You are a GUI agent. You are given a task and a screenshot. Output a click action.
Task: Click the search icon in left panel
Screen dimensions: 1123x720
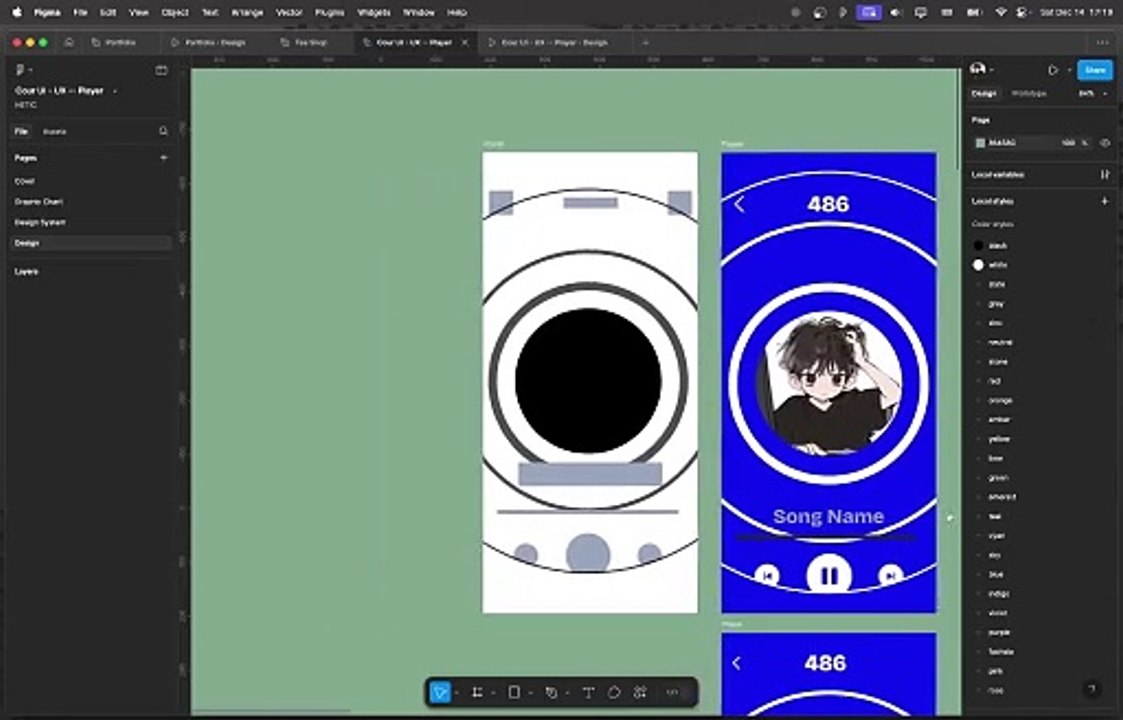click(163, 131)
